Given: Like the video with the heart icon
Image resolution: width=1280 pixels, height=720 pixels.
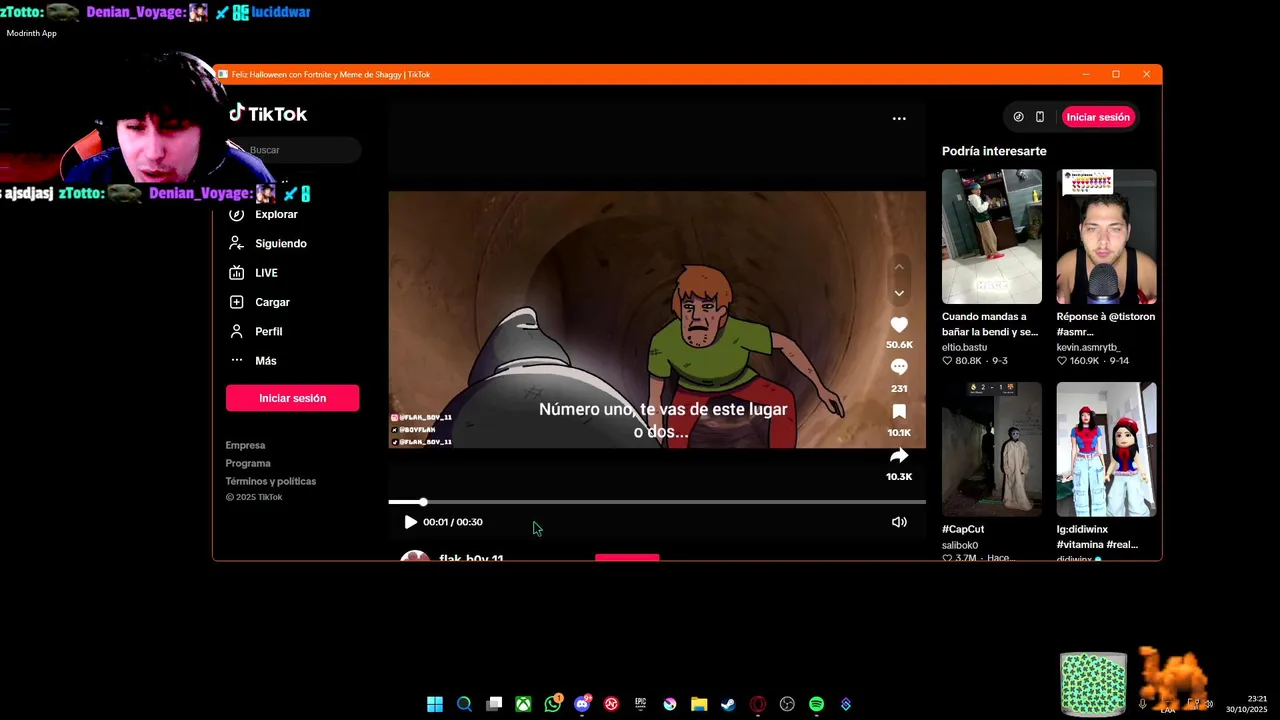Looking at the screenshot, I should coord(899,325).
